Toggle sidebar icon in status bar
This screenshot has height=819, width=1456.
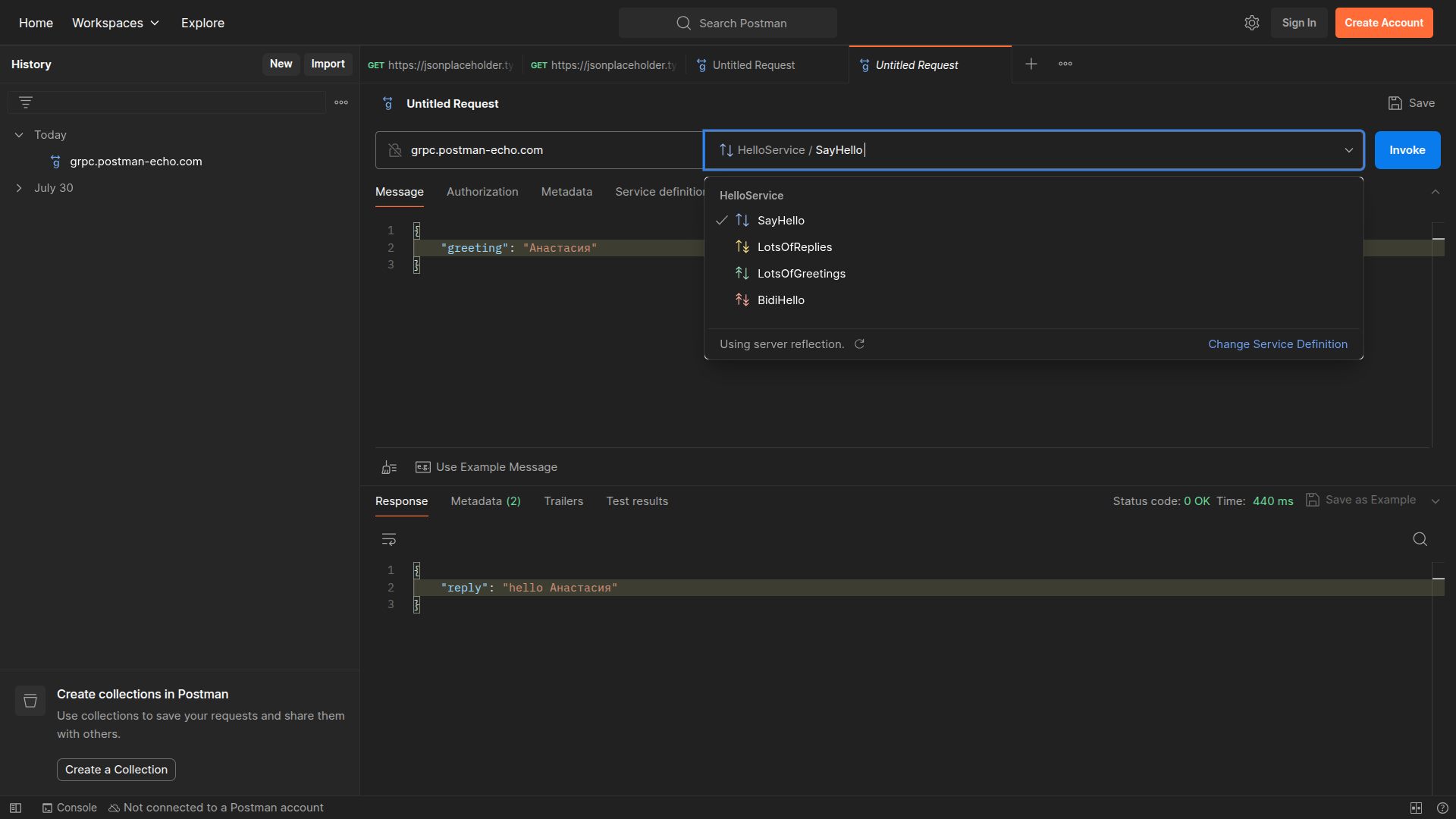(15, 808)
